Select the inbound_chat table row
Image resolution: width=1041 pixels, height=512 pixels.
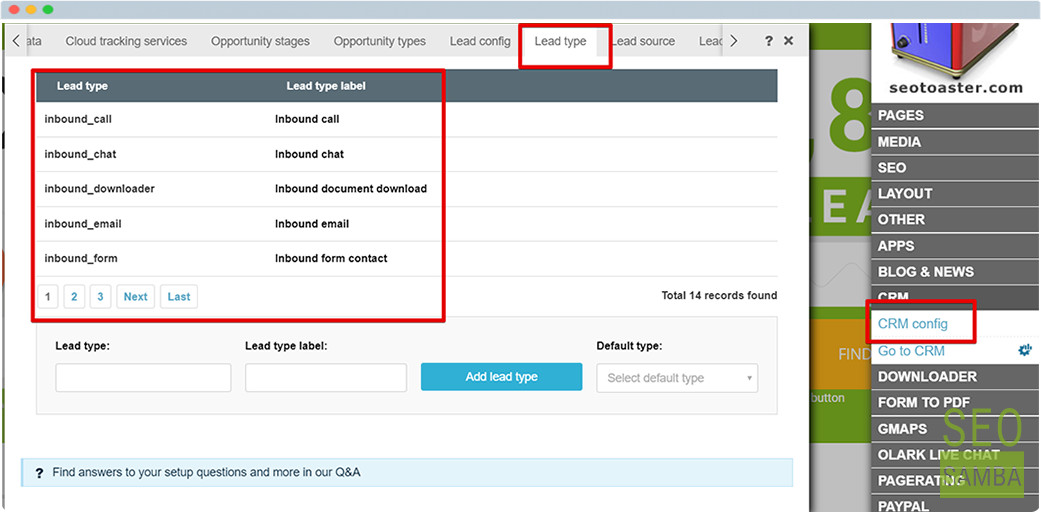click(406, 154)
